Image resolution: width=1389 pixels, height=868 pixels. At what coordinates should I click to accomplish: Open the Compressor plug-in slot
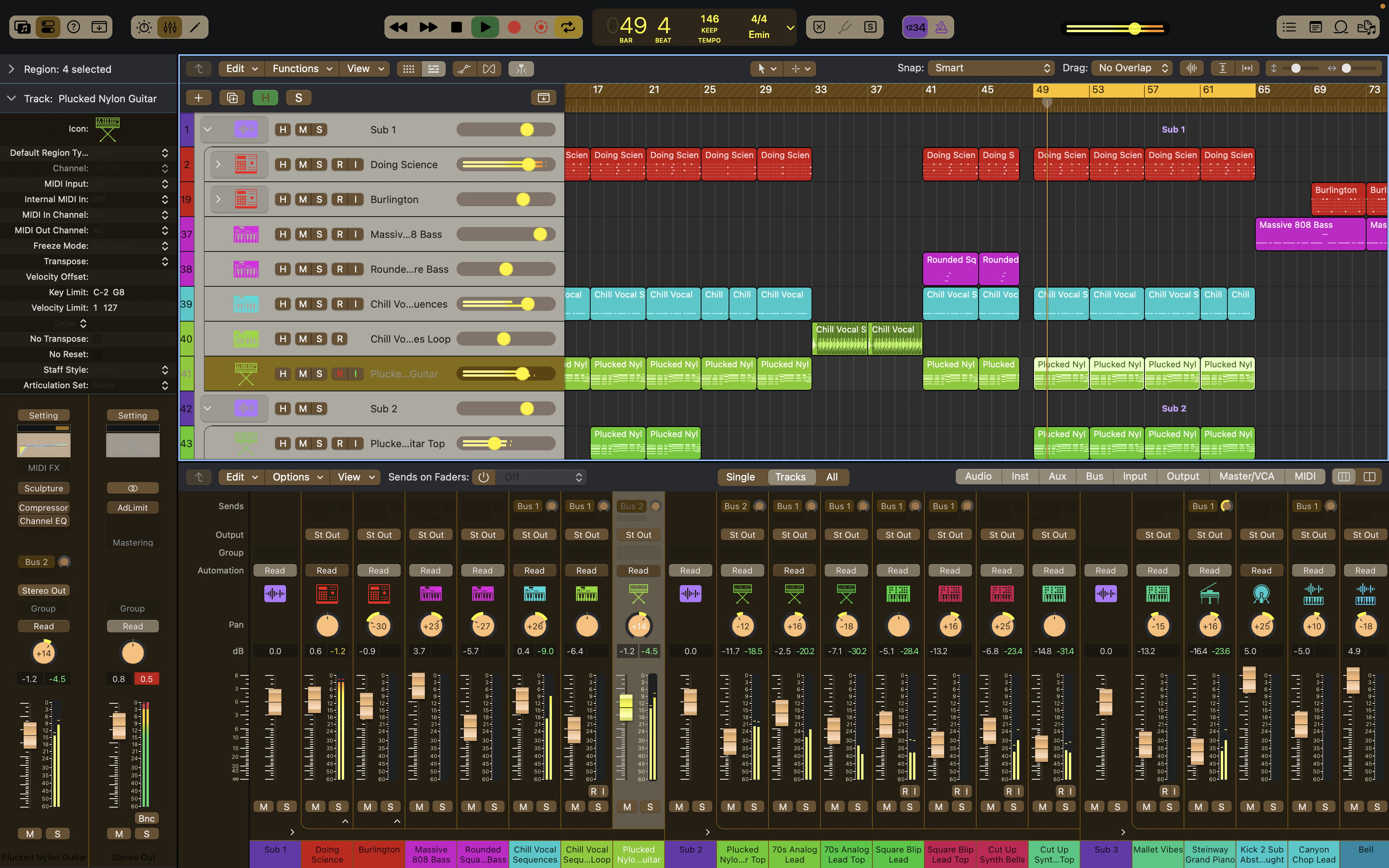pyautogui.click(x=44, y=508)
